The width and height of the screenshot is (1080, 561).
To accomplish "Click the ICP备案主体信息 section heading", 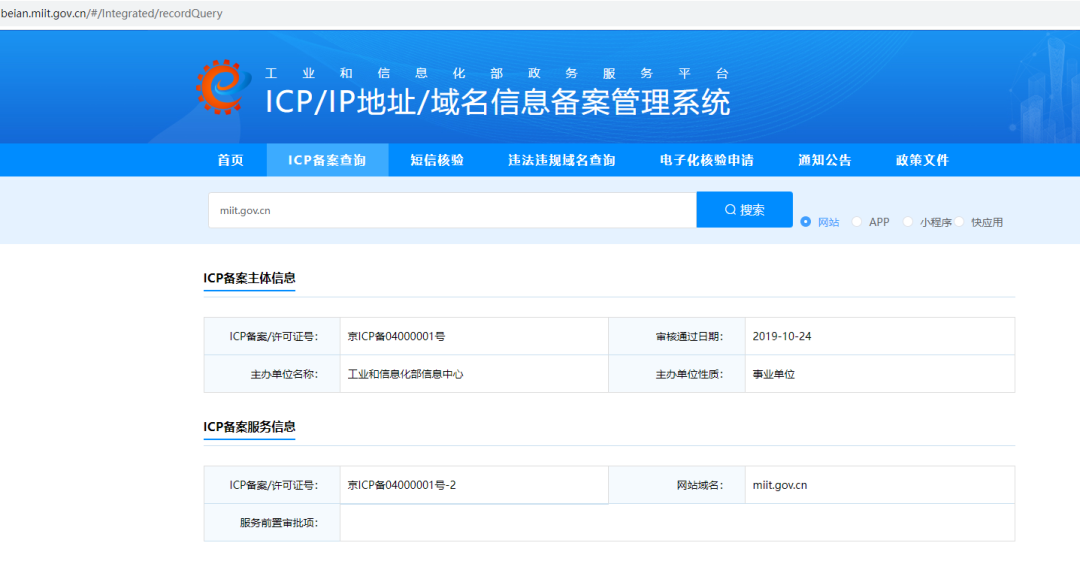I will [249, 278].
